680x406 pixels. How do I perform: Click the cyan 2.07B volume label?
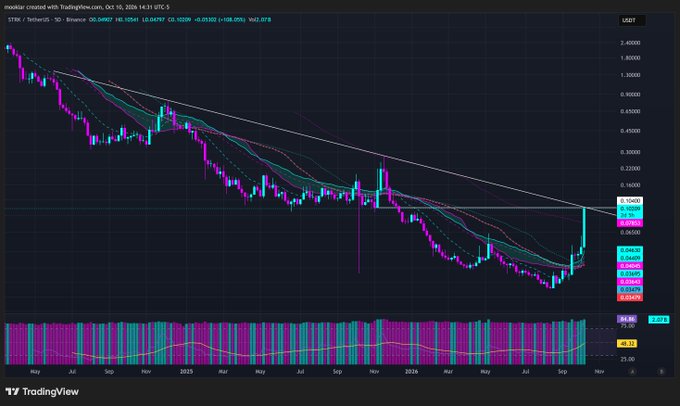tap(659, 320)
